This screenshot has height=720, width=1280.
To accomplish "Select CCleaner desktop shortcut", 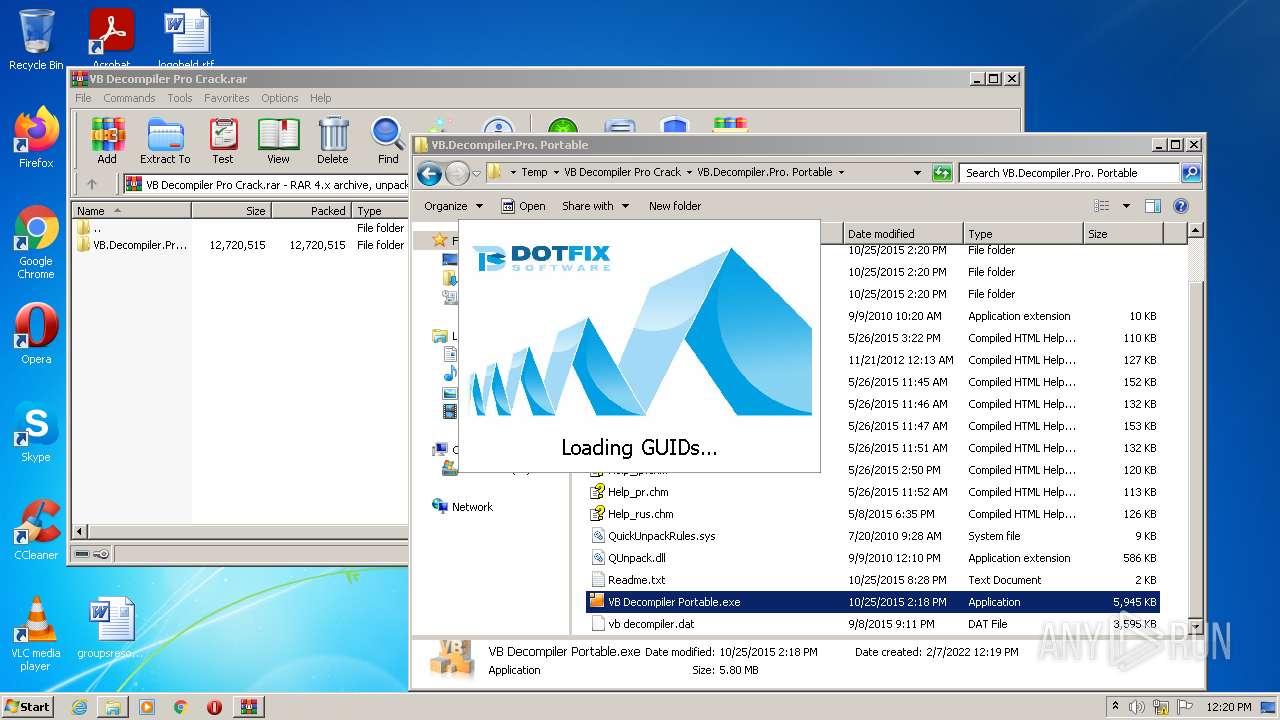I will (36, 530).
